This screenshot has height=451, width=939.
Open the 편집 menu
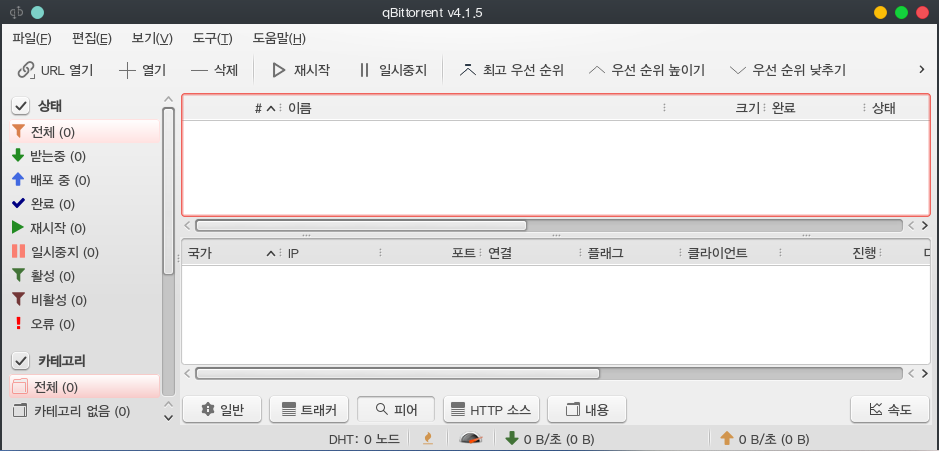pyautogui.click(x=92, y=39)
